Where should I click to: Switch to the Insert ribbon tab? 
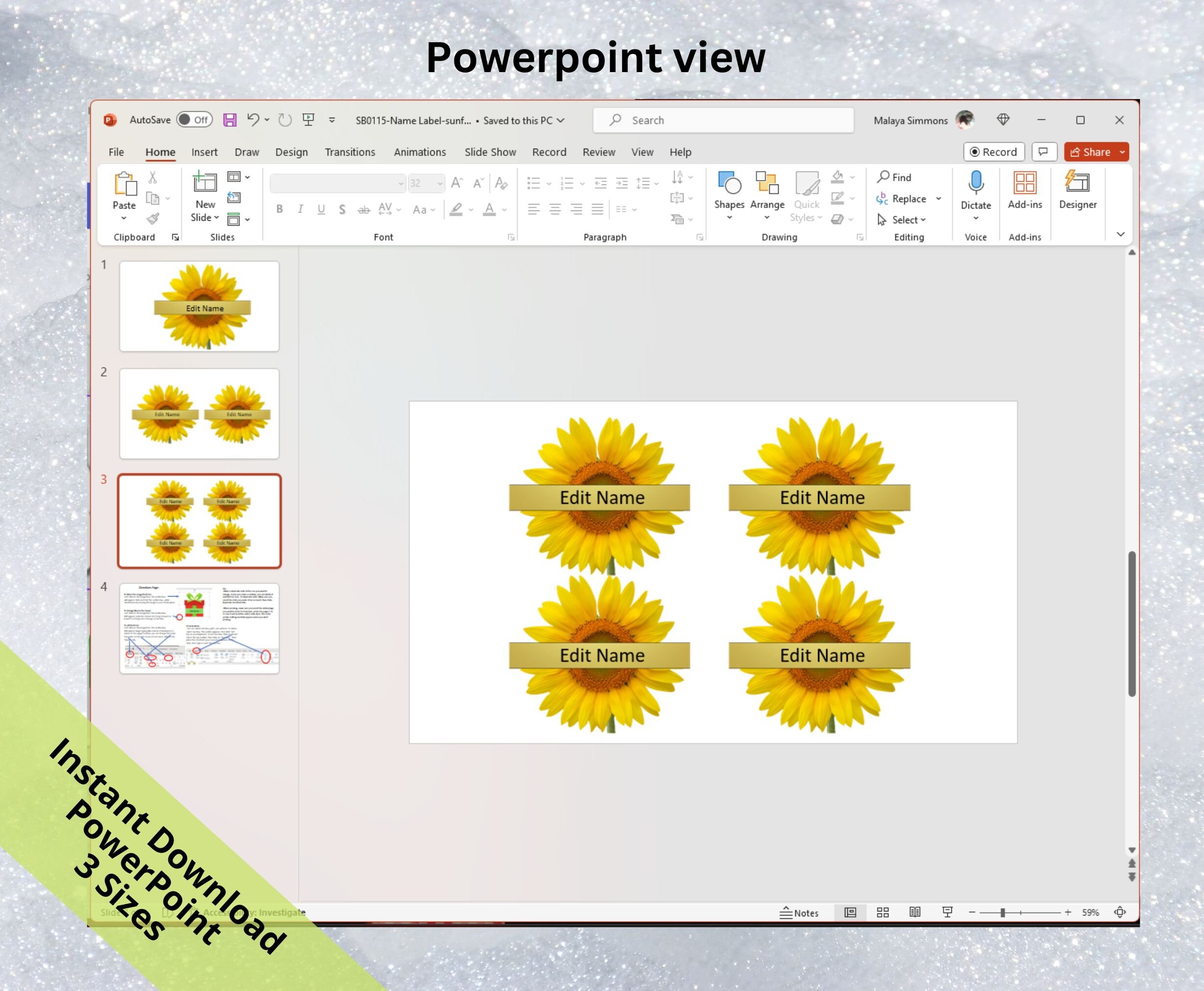pos(204,152)
